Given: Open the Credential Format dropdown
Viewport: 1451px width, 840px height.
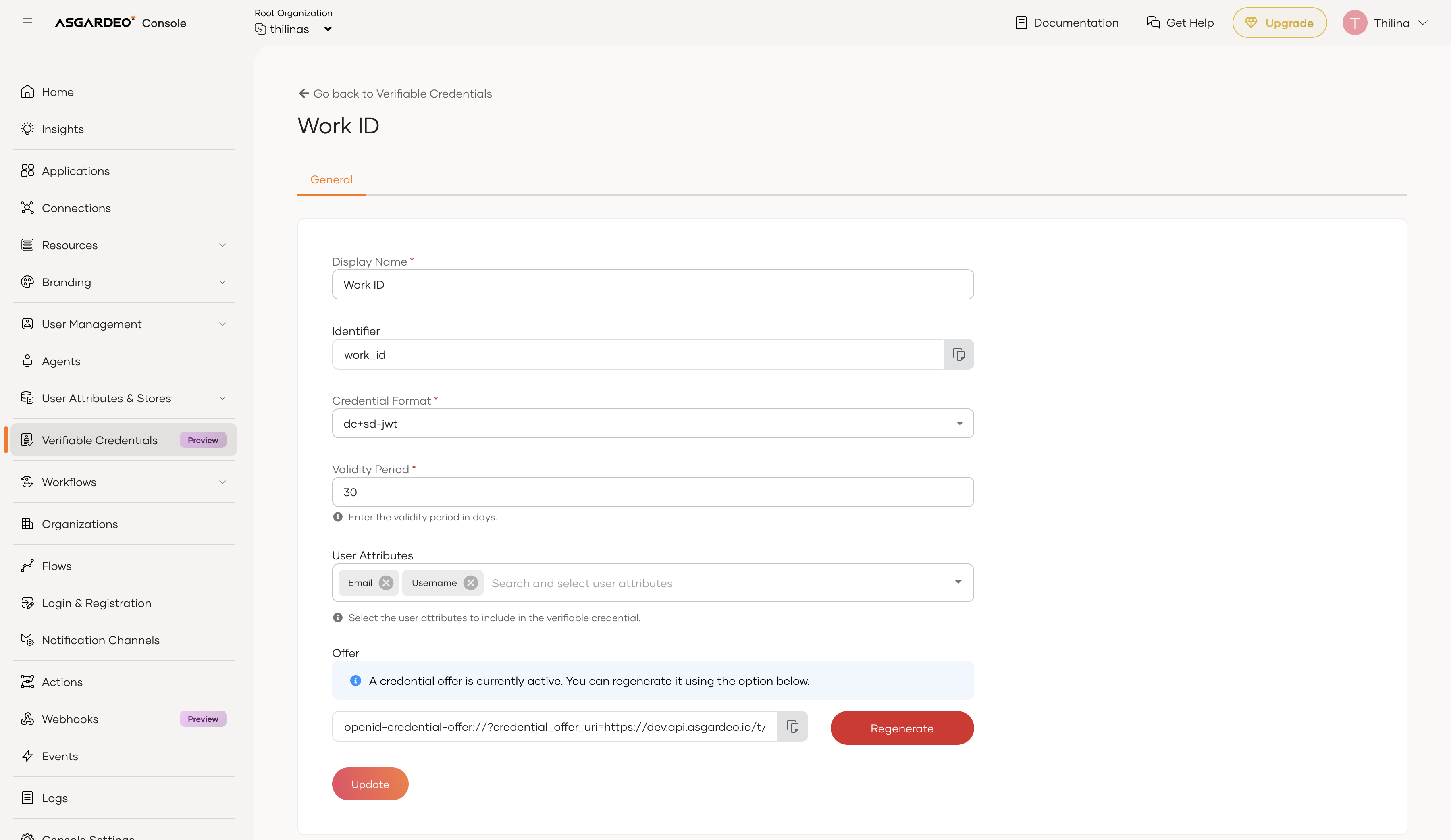Looking at the screenshot, I should pos(652,423).
